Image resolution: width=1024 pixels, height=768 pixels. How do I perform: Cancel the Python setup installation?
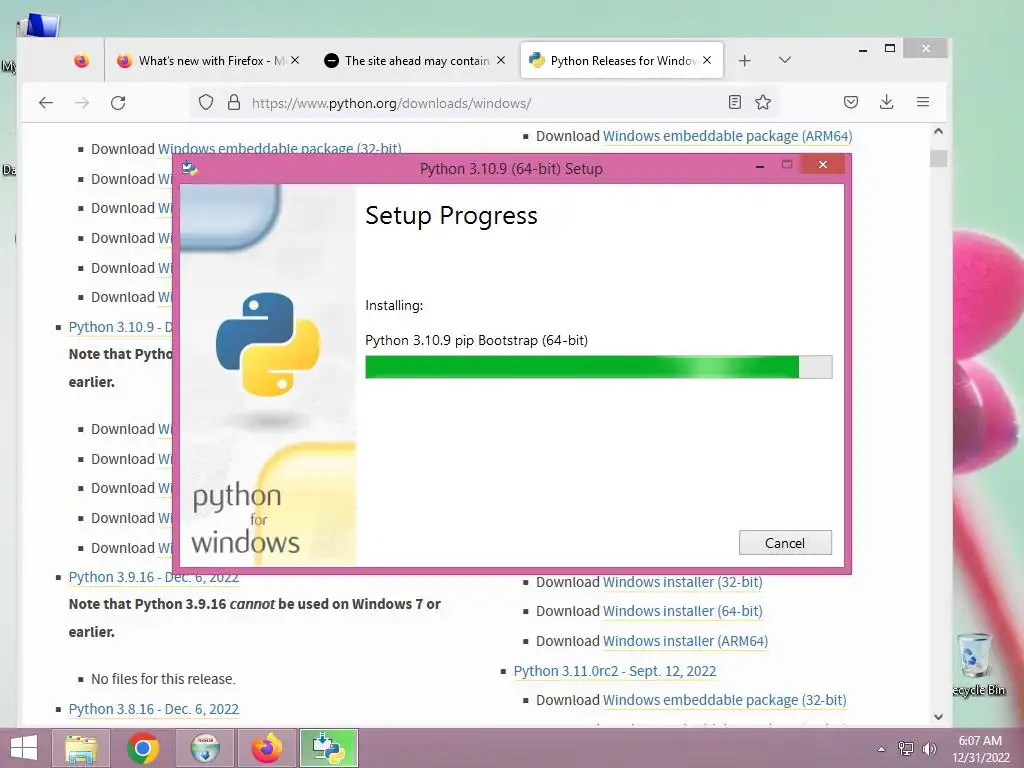click(x=785, y=543)
